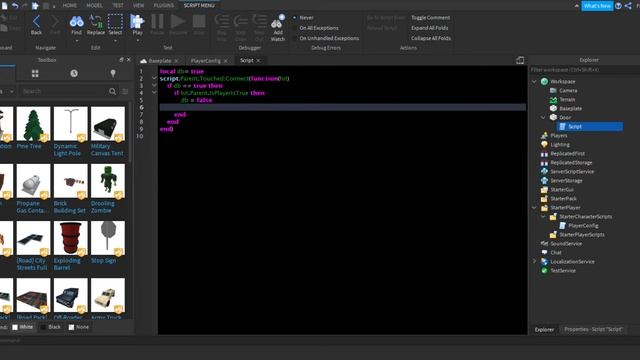Open the PLUGINS ribbon tab
This screenshot has width=640, height=360.
tap(163, 5)
